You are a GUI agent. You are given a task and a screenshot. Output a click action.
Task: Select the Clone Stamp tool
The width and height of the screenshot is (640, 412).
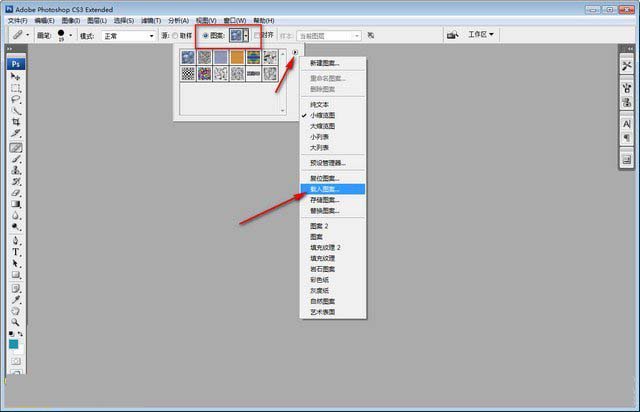(x=16, y=170)
